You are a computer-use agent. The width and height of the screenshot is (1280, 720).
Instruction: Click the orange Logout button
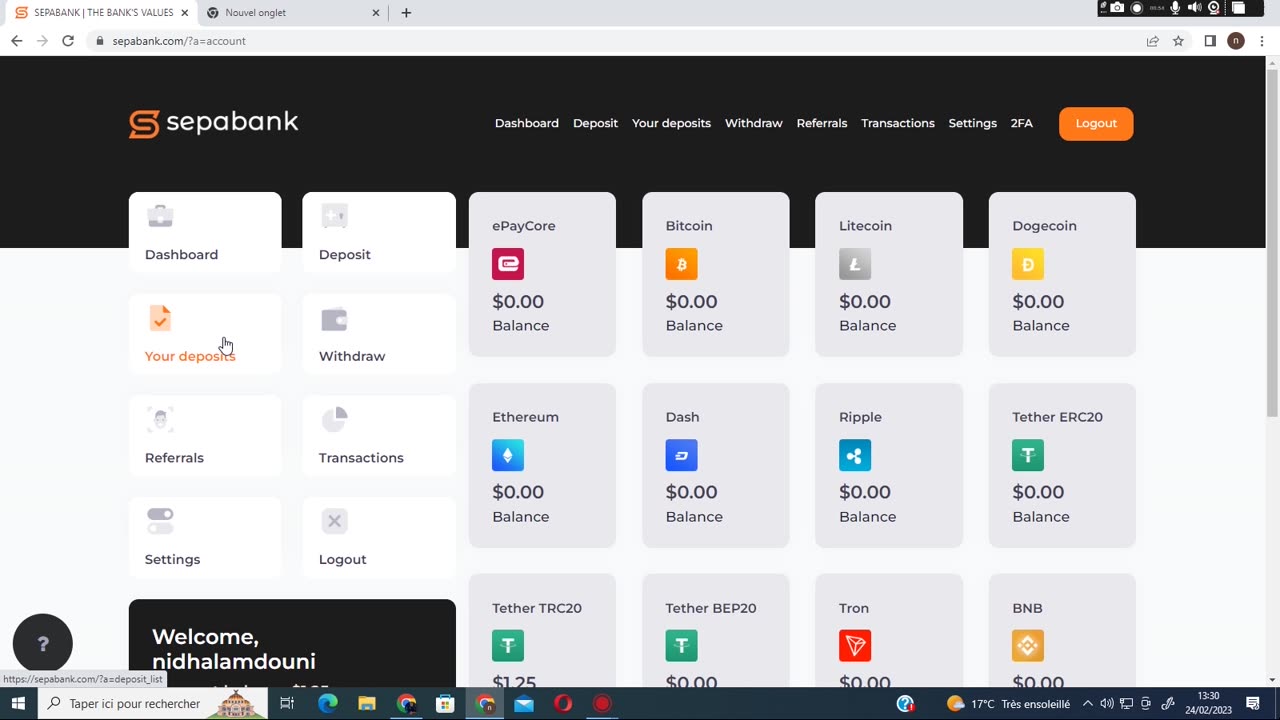tap(1096, 123)
